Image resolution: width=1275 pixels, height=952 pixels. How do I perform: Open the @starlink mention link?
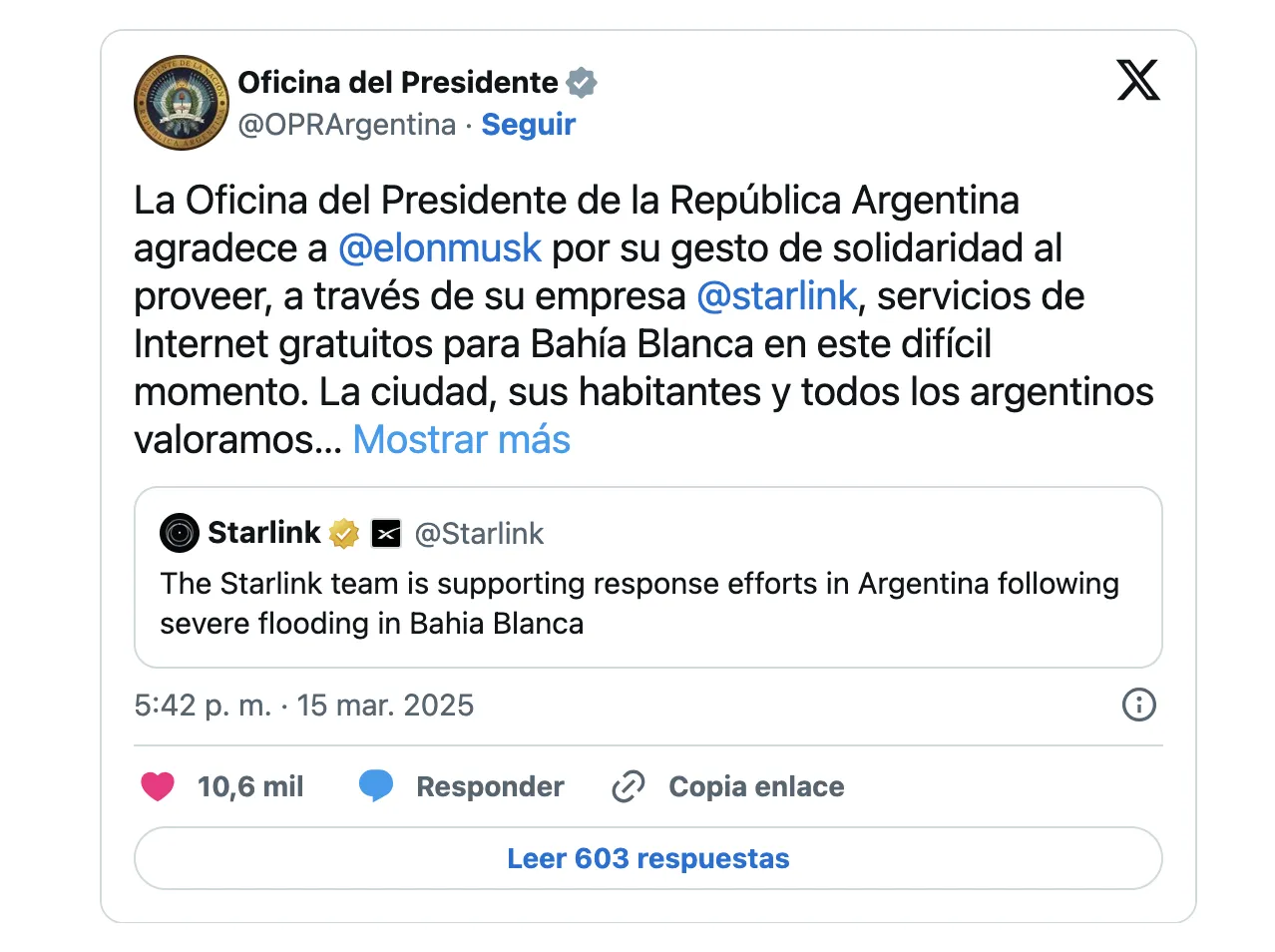[x=776, y=296]
